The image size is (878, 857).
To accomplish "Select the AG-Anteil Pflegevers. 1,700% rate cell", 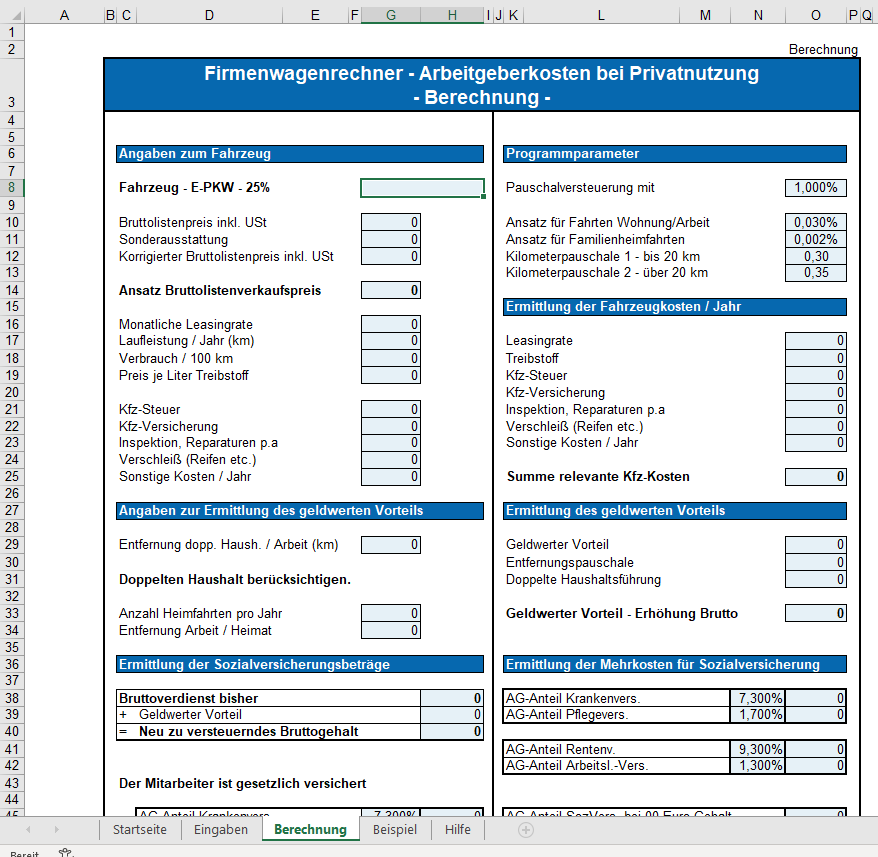I will (758, 715).
